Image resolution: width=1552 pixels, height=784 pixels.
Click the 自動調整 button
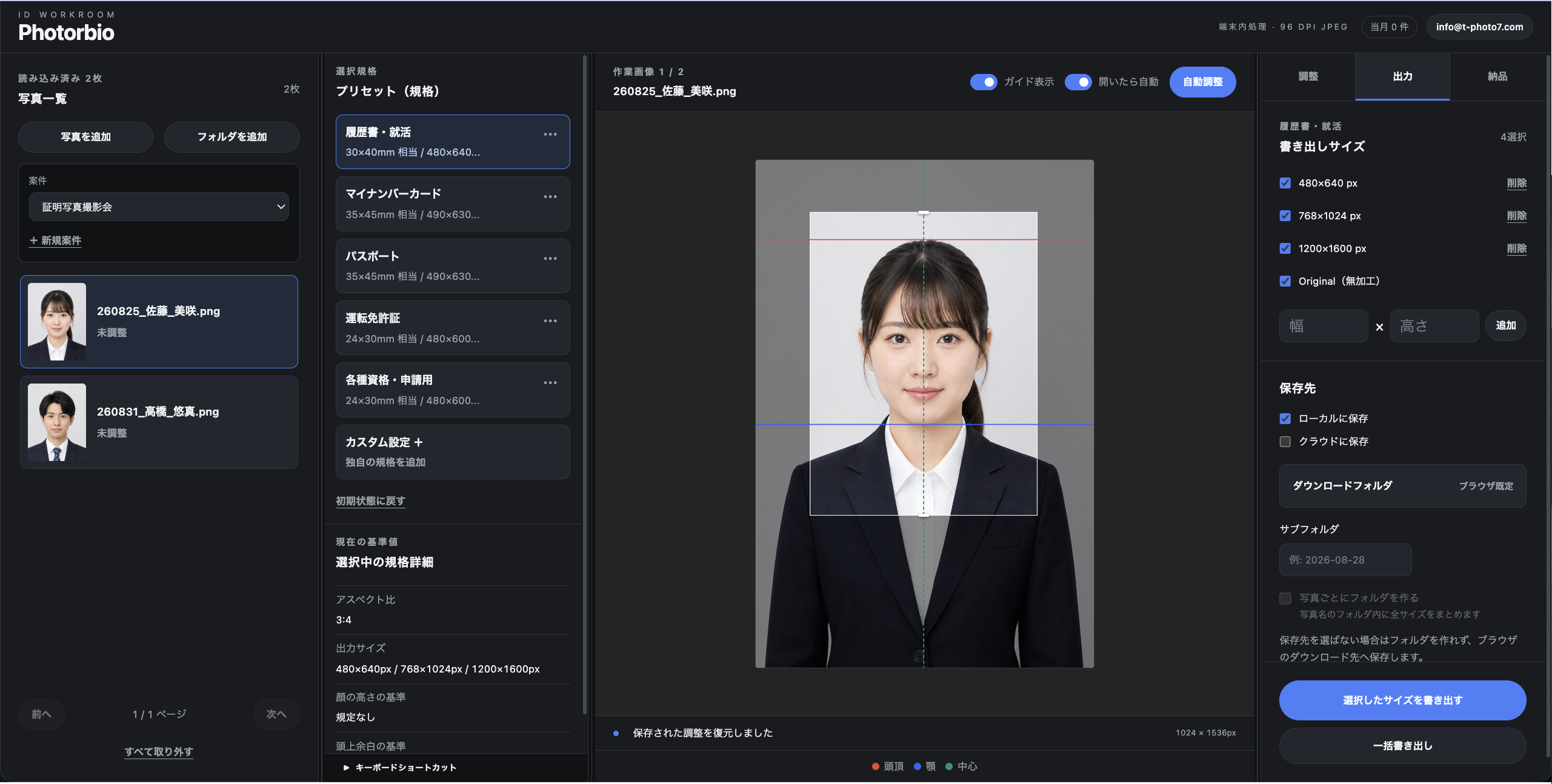pos(1202,82)
